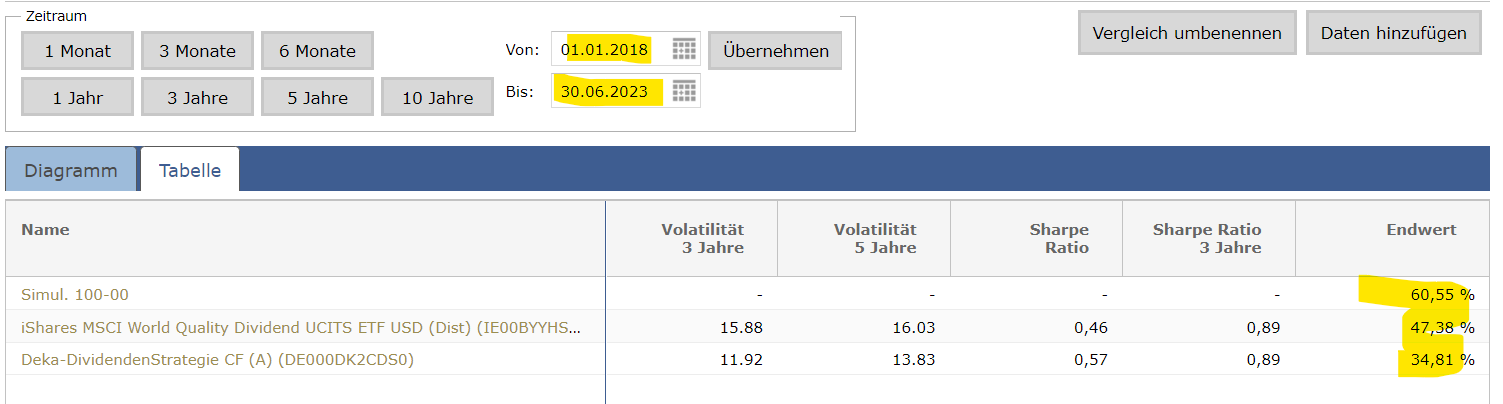The width and height of the screenshot is (1503, 404).
Task: Edit the Von date field
Action: (608, 49)
